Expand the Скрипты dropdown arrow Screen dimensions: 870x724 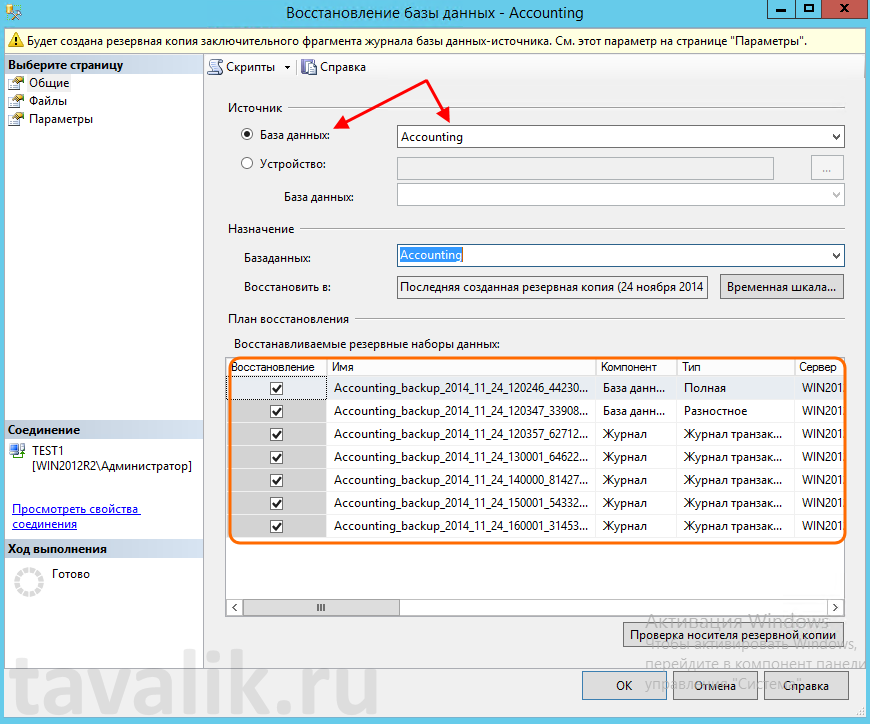287,68
